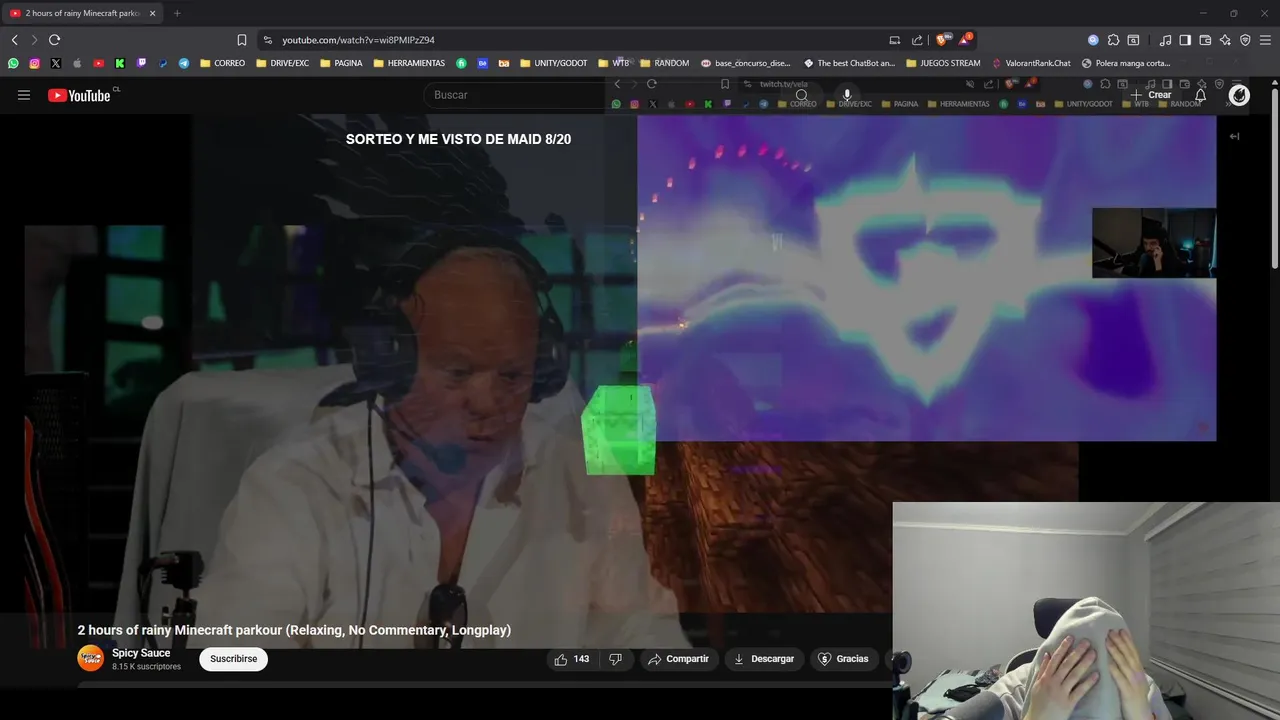1280x720 pixels.
Task: Bookmark this page with the bookmark icon
Action: [241, 40]
